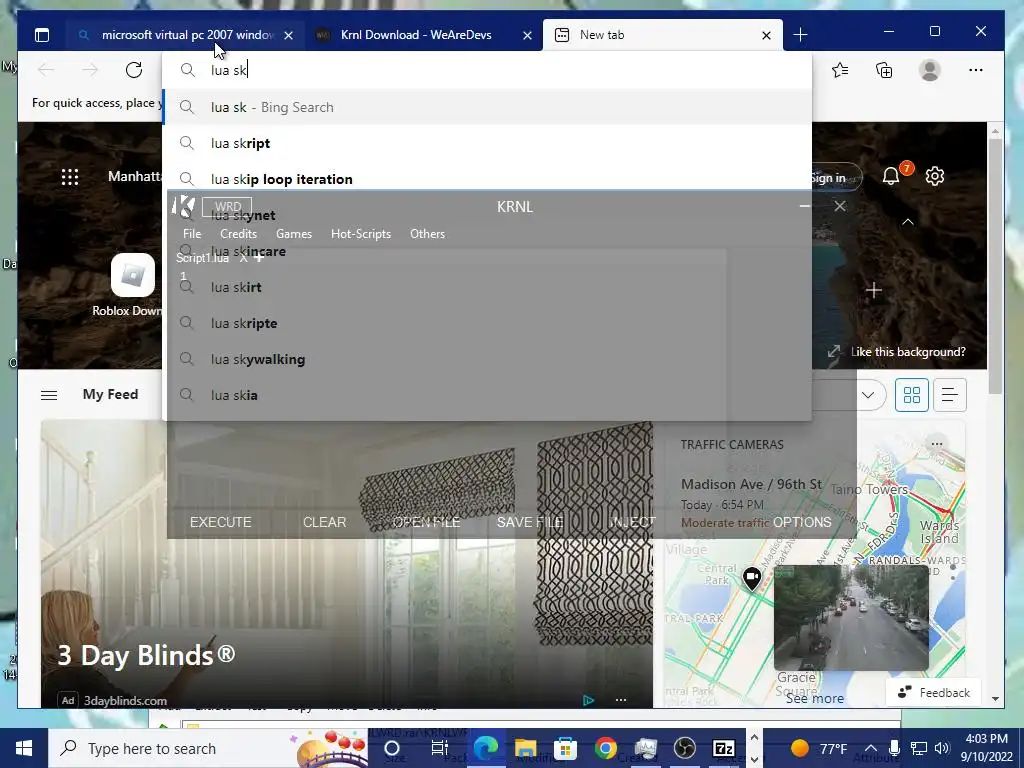Screen dimensions: 1024x768
Task: Open Edge Settings and more ellipsis
Action: point(976,70)
